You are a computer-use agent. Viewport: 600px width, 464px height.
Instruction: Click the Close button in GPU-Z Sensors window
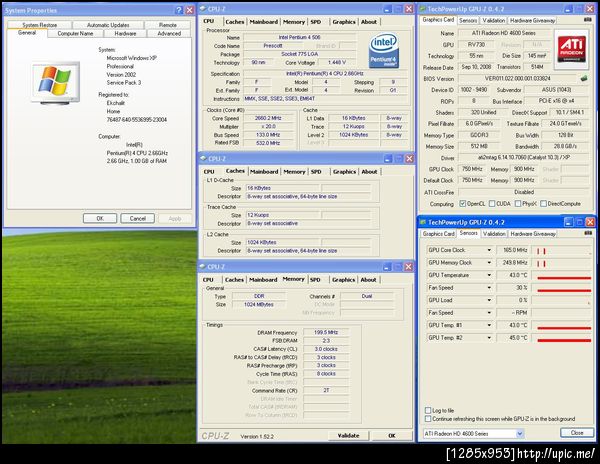coord(577,433)
